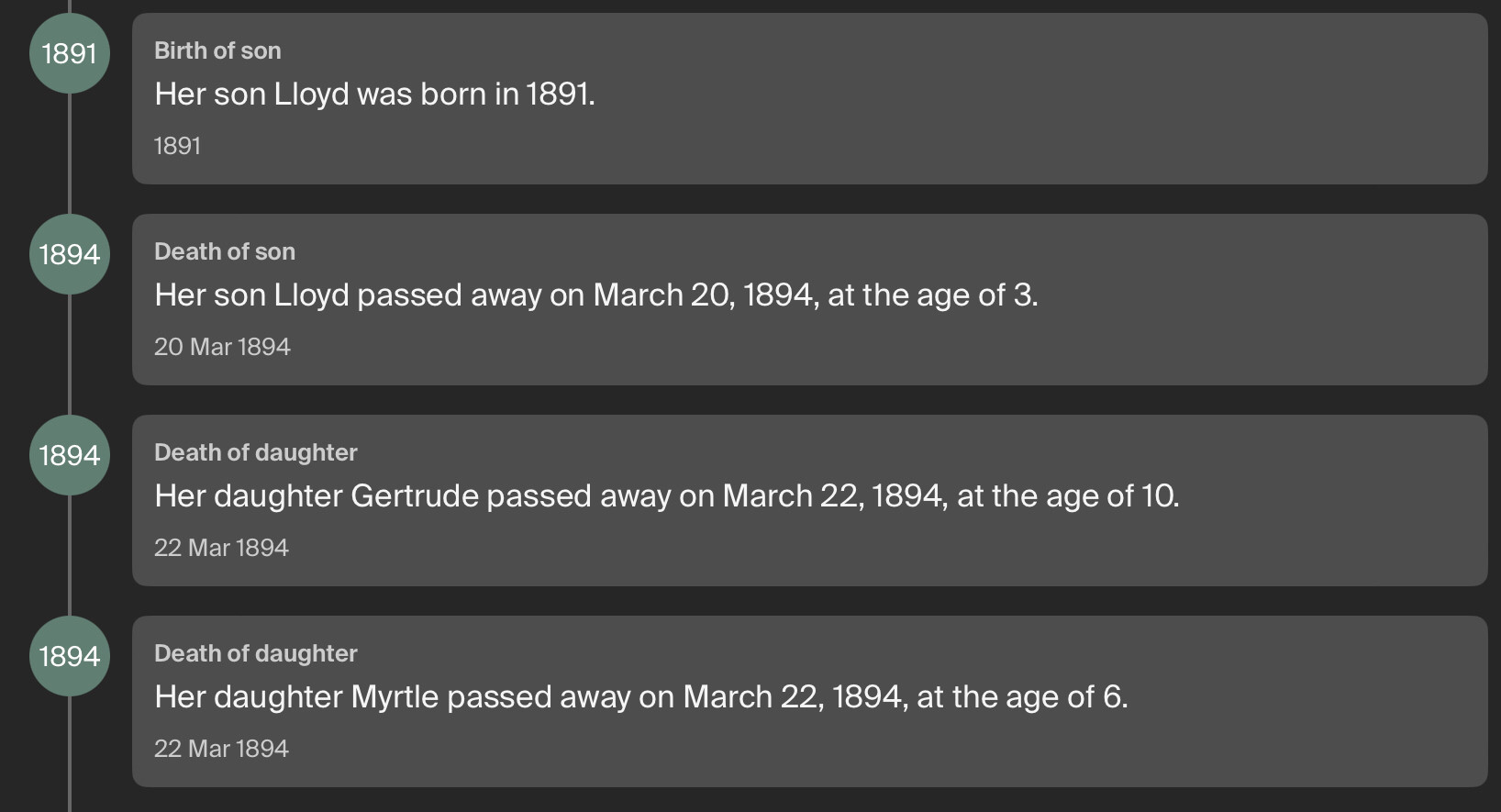This screenshot has width=1501, height=812.
Task: Click "Death of daughter" heading on Gertrude's card
Action: [x=256, y=452]
